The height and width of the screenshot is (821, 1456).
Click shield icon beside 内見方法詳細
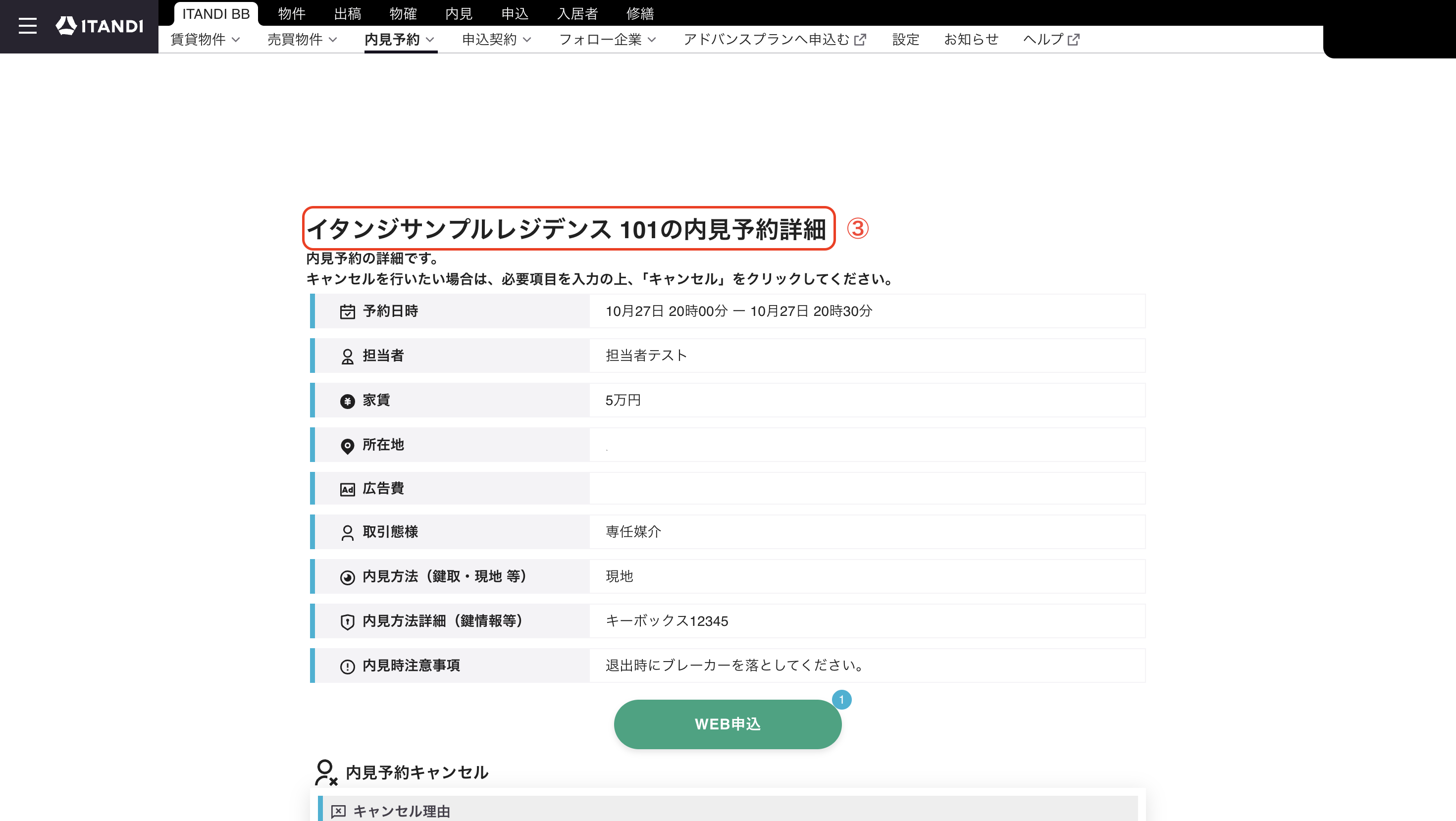coord(347,621)
